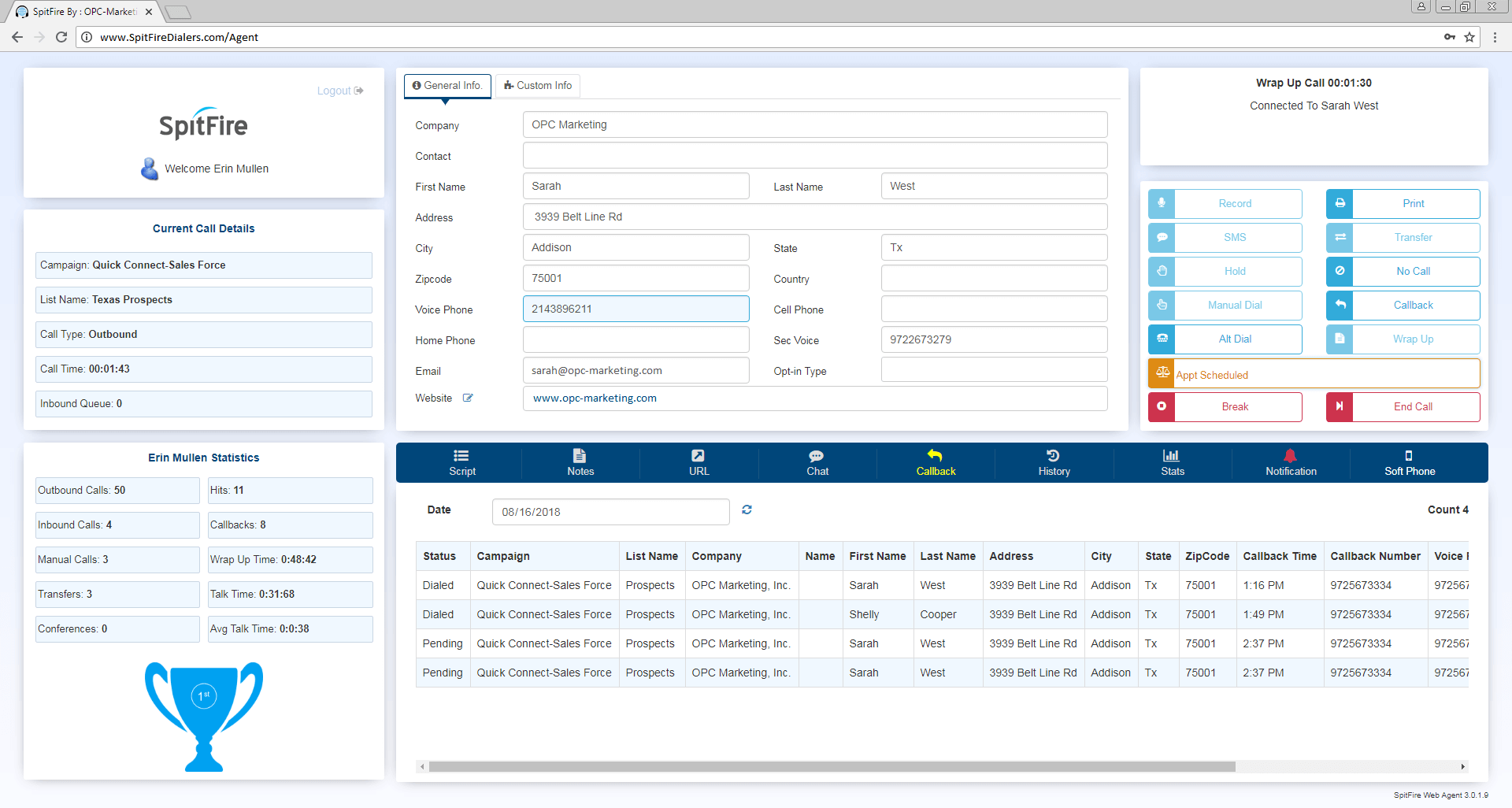
Task: Open the Chat tab
Action: tap(817, 463)
